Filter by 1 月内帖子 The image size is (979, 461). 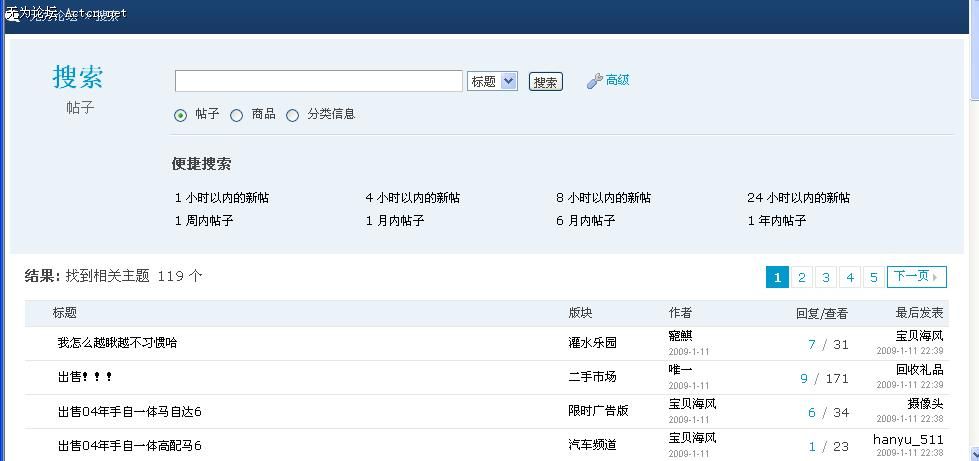pos(395,221)
